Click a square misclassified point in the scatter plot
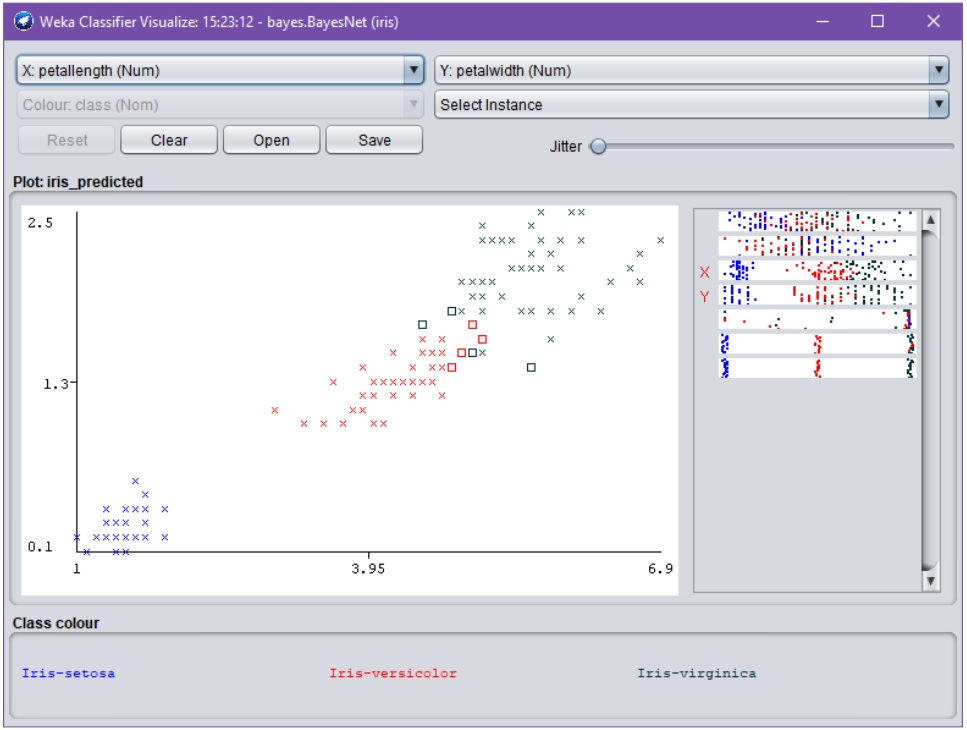Screen dimensions: 967x730 [x=425, y=325]
